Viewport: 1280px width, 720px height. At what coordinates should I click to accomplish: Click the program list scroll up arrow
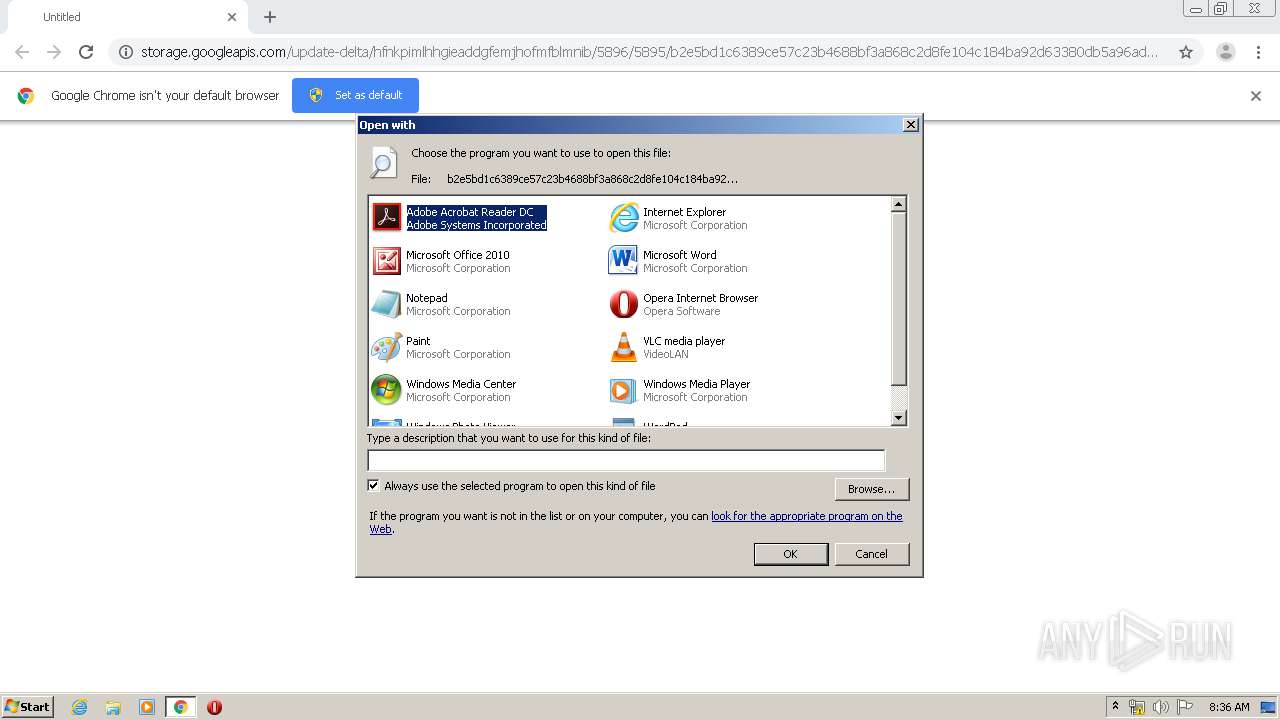coord(898,204)
